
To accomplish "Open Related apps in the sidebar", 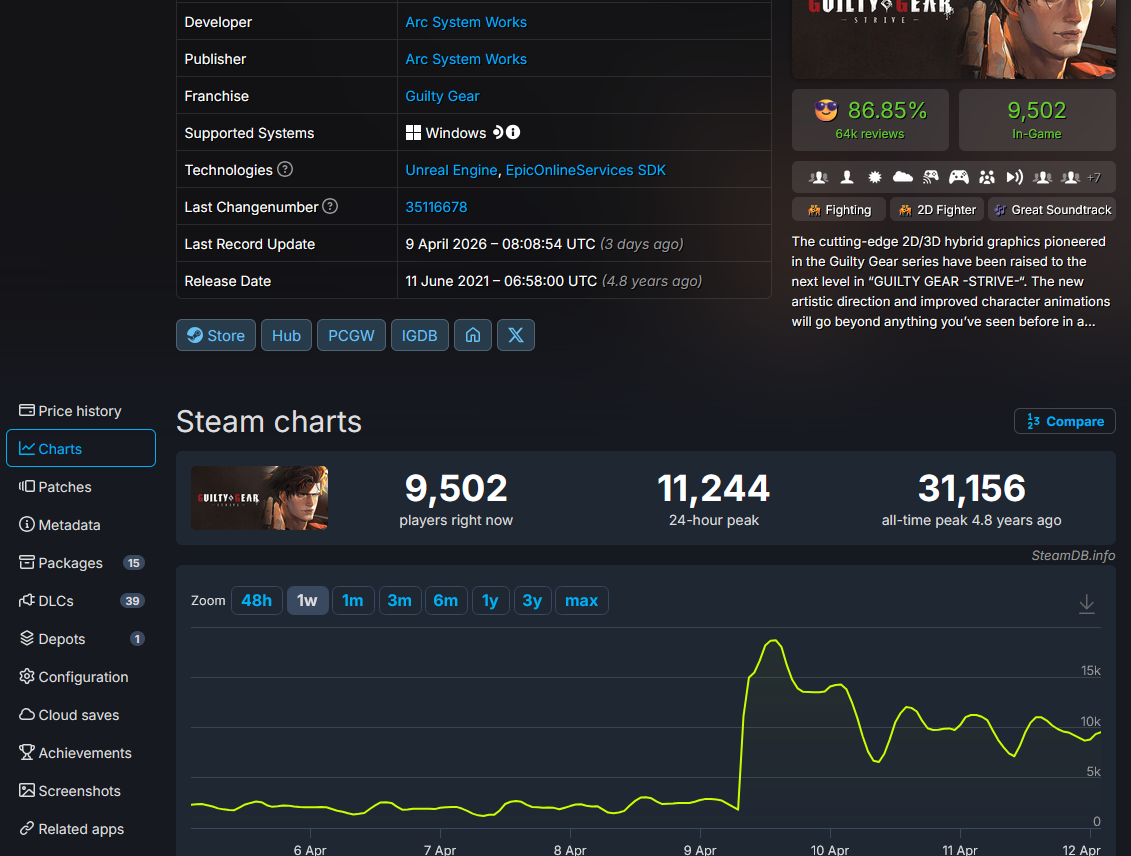I will tap(81, 829).
